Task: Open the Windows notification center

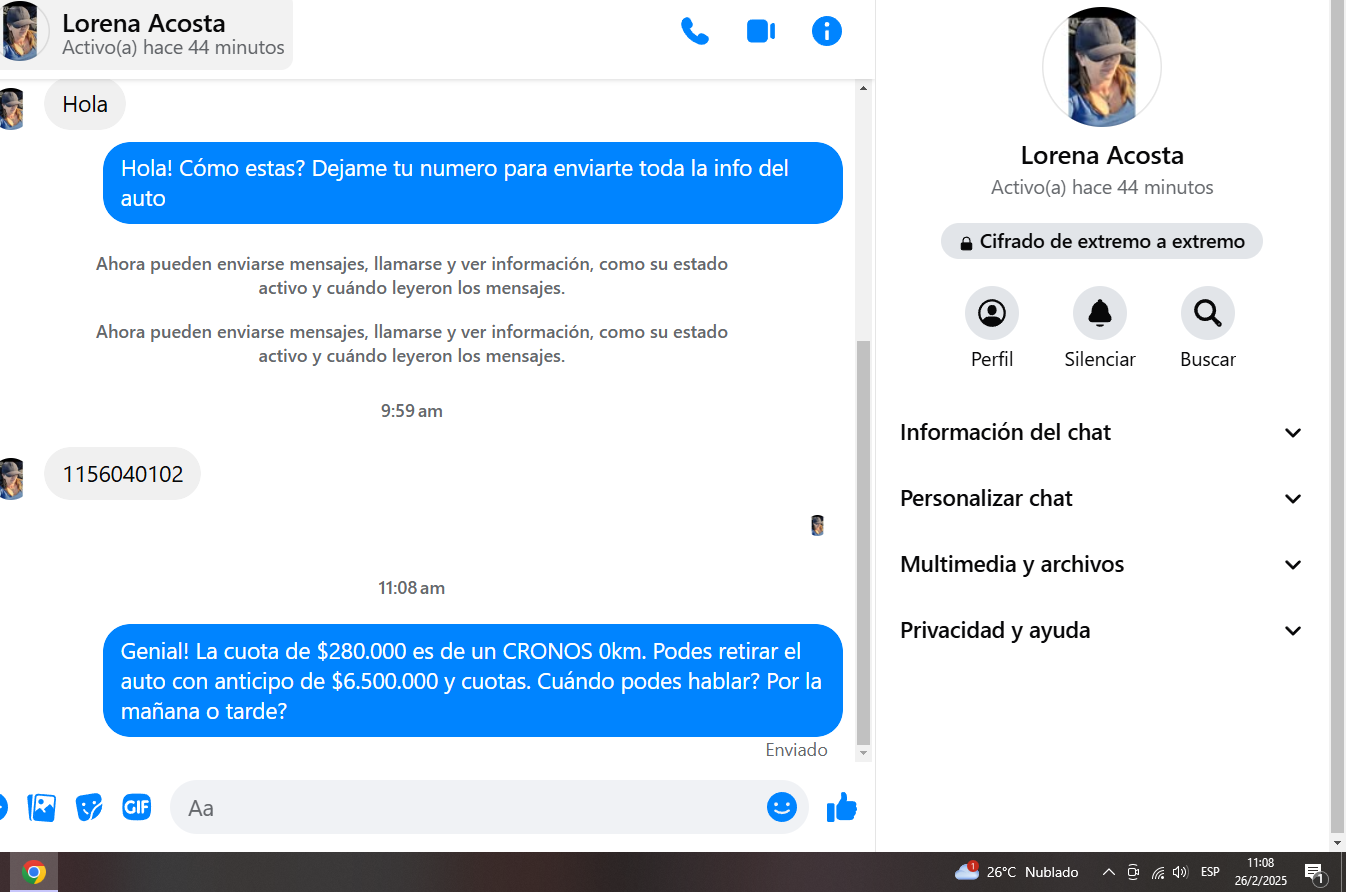Action: [x=1315, y=872]
